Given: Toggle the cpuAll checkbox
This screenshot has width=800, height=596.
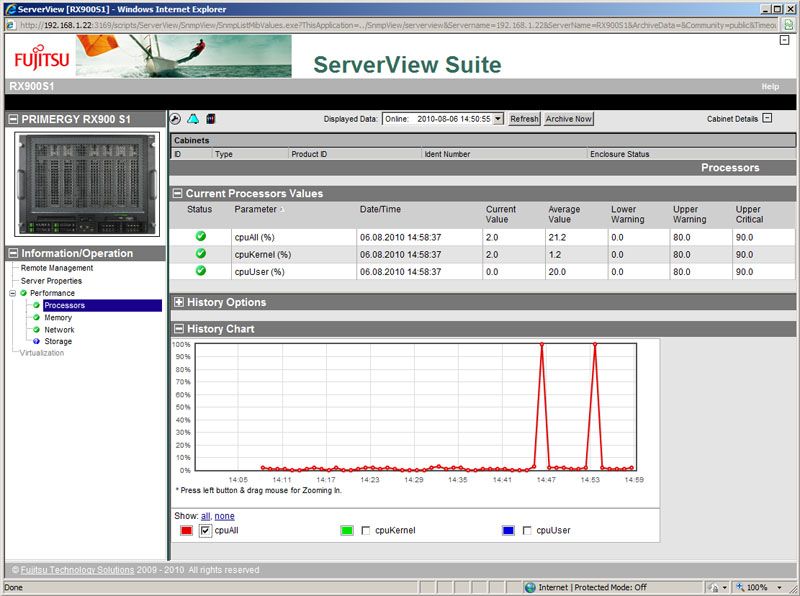Looking at the screenshot, I should tap(205, 531).
